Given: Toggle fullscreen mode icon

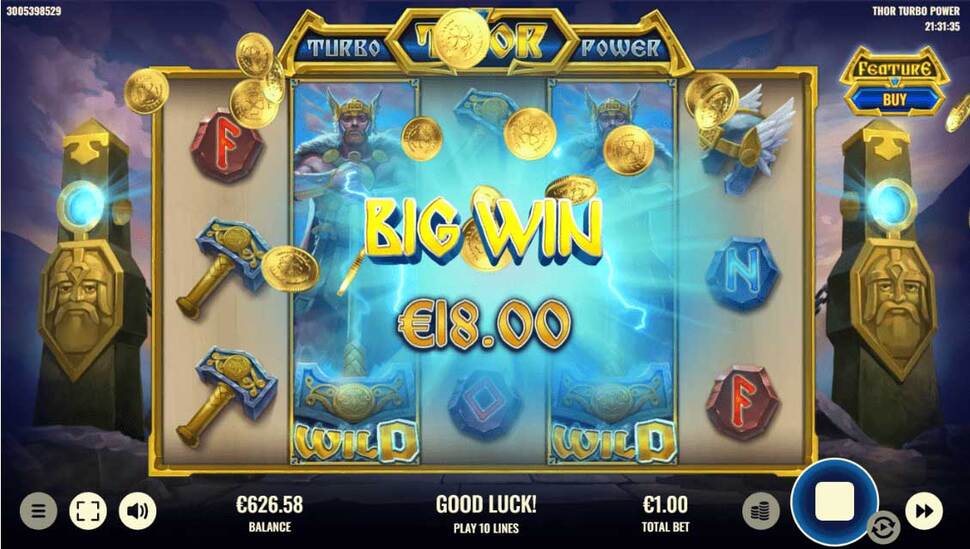Looking at the screenshot, I should pyautogui.click(x=88, y=511).
